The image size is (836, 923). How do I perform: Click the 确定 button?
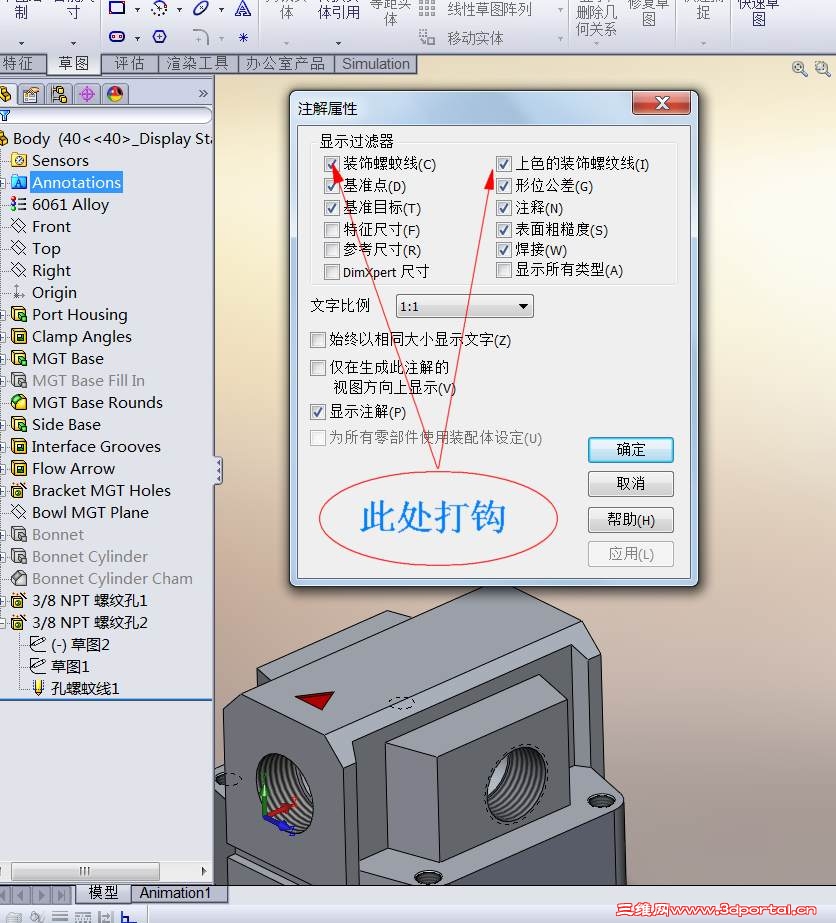coord(631,450)
